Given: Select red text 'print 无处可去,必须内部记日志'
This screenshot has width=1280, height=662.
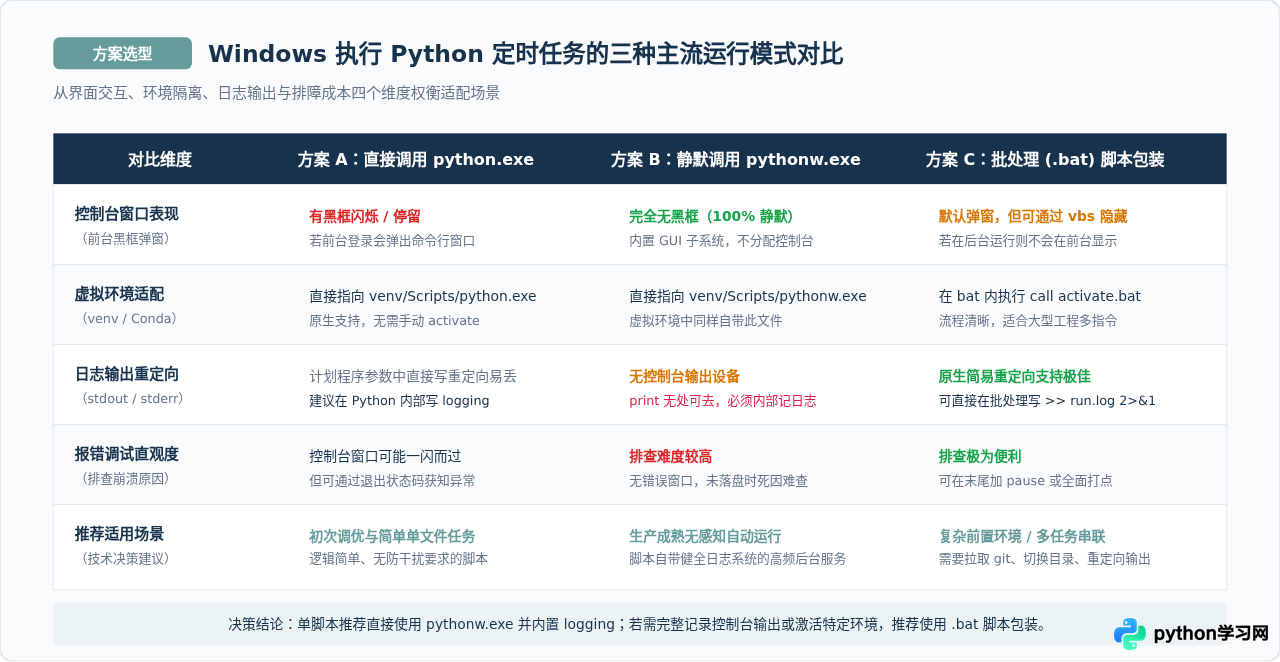Looking at the screenshot, I should coord(722,401).
